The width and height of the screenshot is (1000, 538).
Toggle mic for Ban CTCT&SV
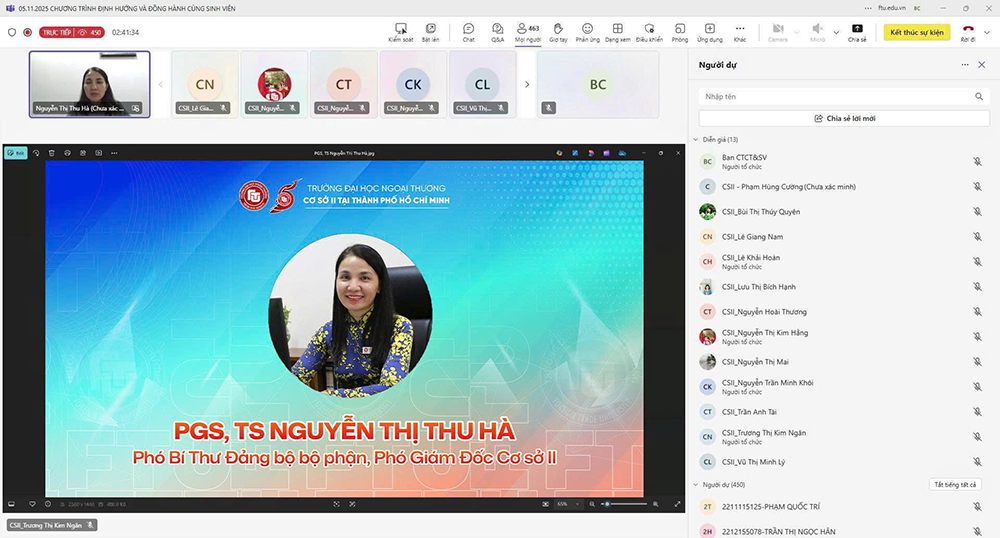click(977, 162)
